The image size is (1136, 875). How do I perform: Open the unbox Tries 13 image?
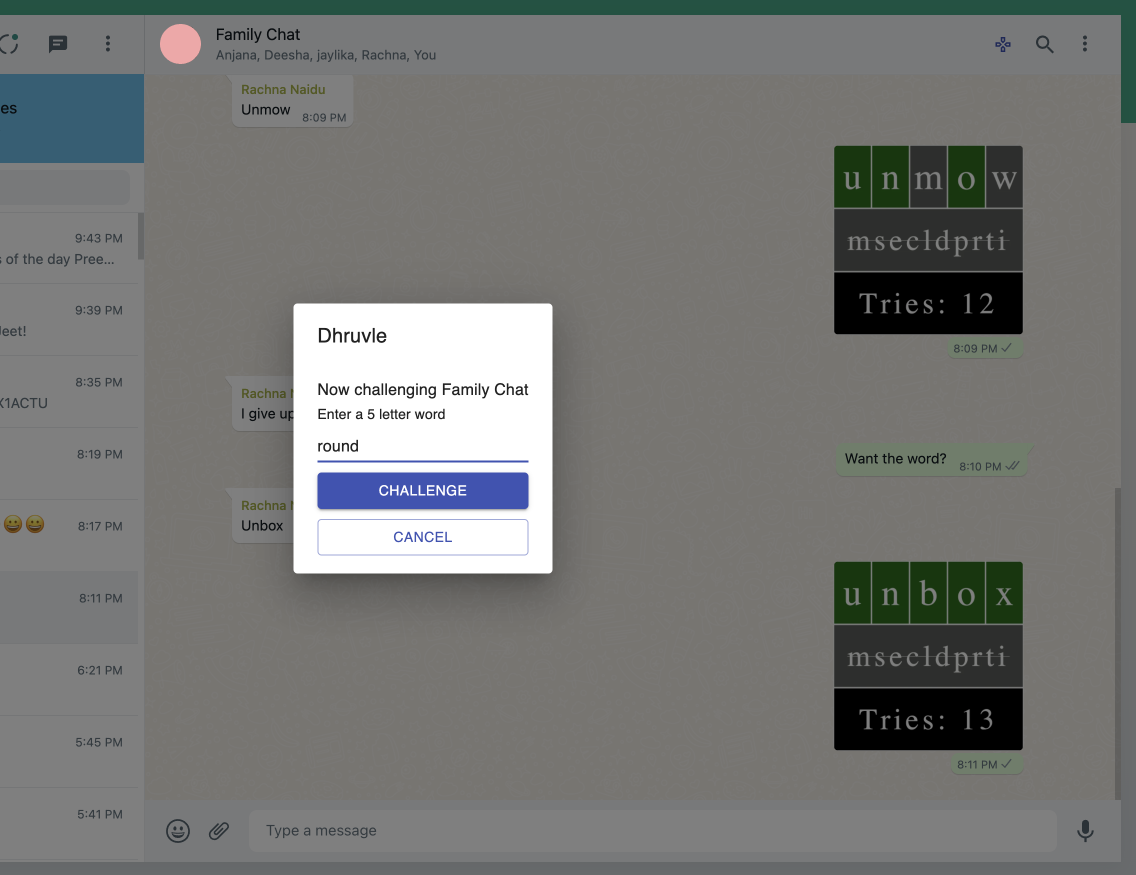[x=928, y=656]
